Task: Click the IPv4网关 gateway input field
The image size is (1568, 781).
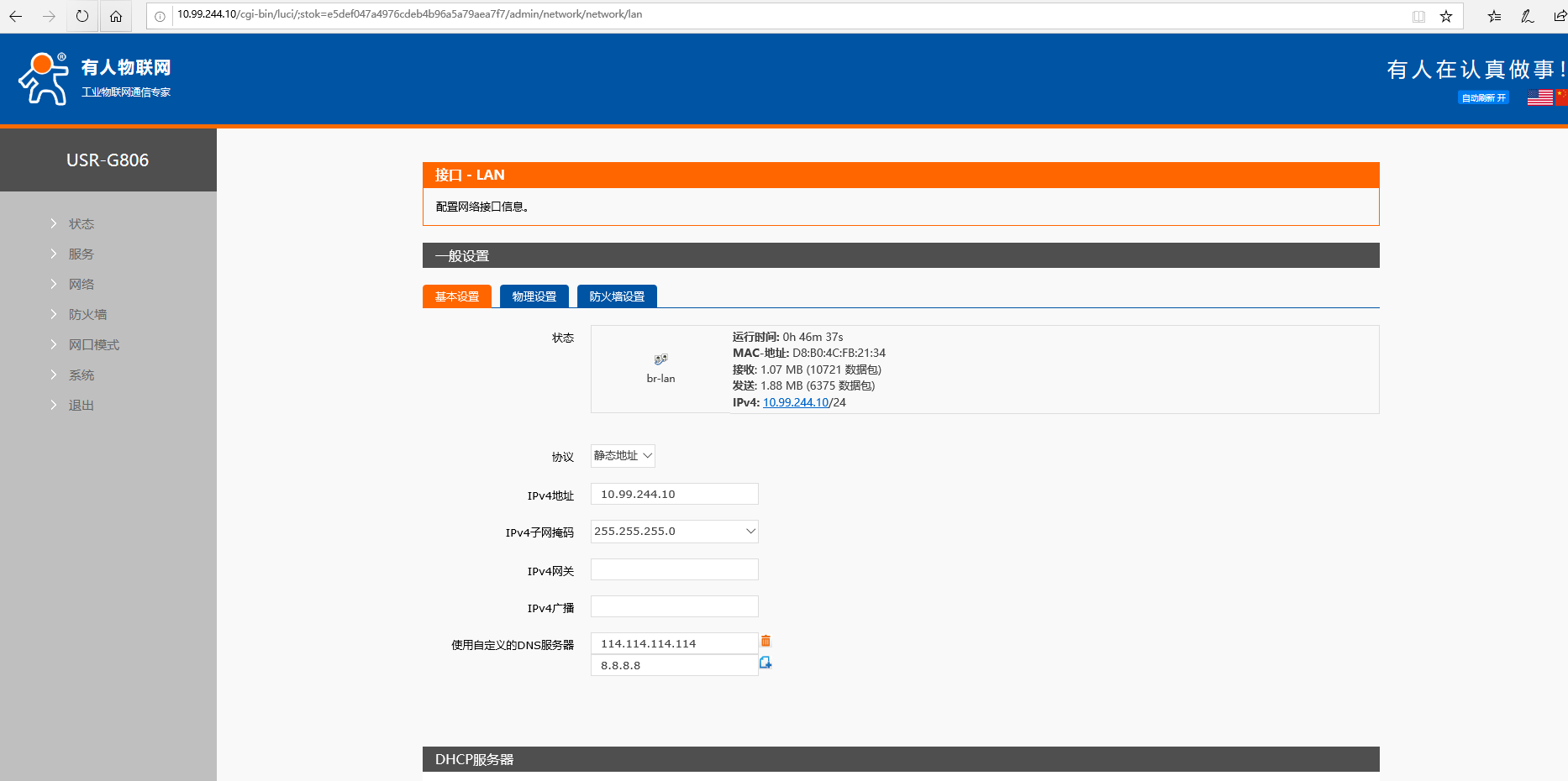Action: 674,570
